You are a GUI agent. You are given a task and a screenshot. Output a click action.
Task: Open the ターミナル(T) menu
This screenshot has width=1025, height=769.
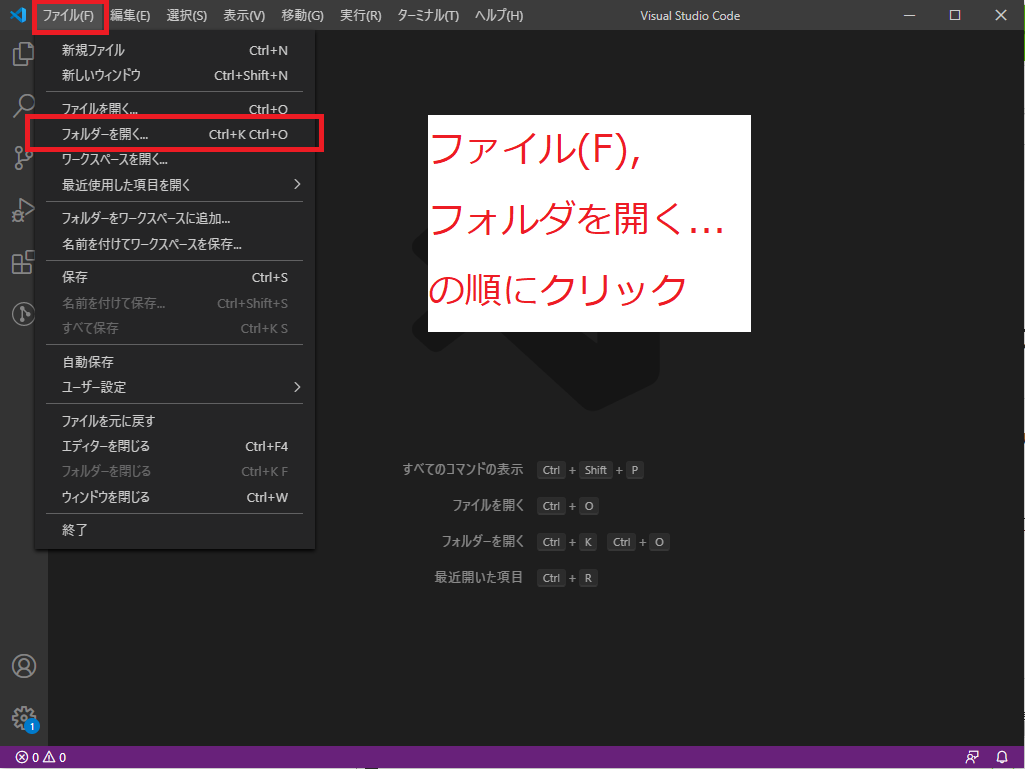tap(428, 15)
